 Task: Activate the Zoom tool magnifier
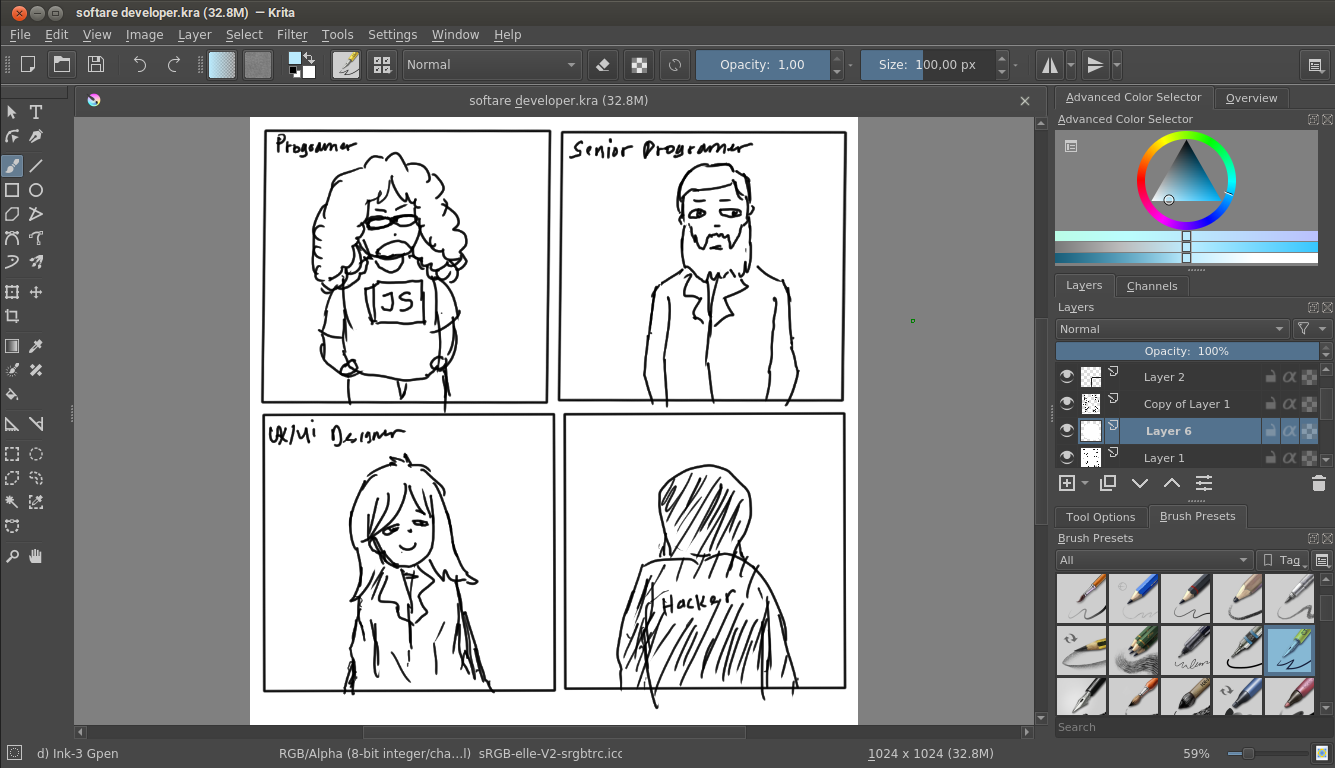[12, 556]
